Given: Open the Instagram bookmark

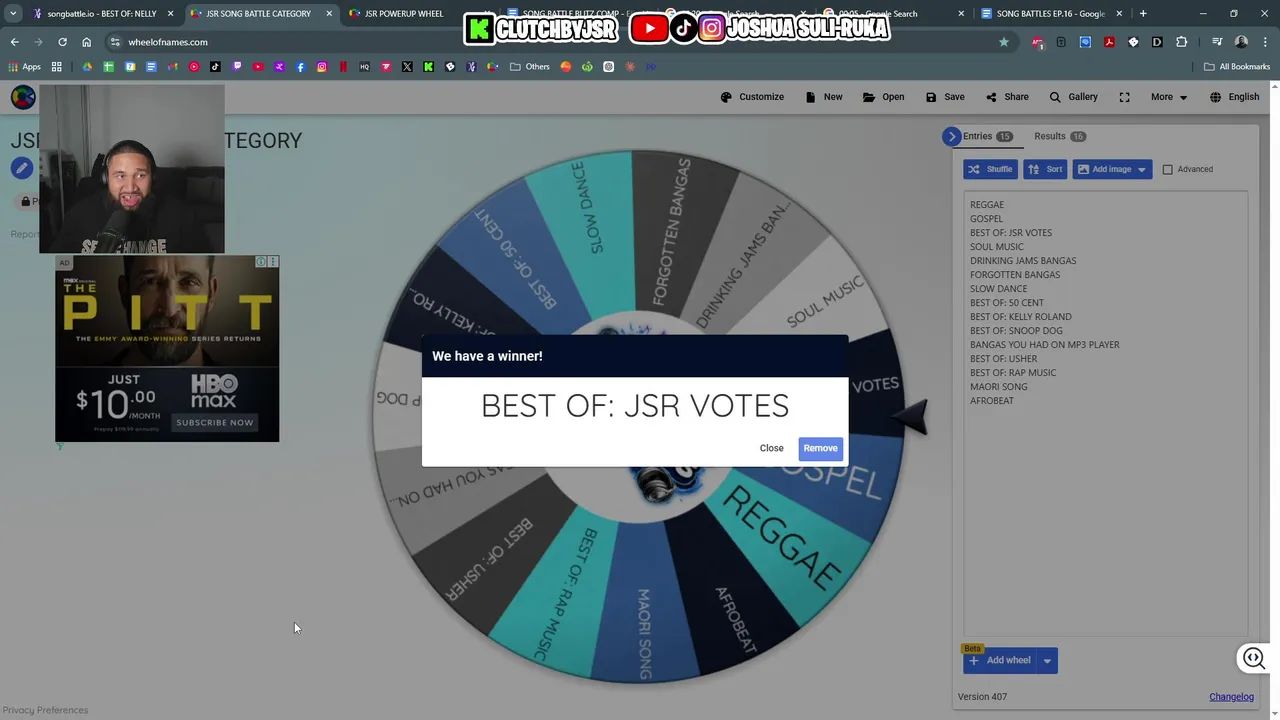Looking at the screenshot, I should click(x=322, y=67).
